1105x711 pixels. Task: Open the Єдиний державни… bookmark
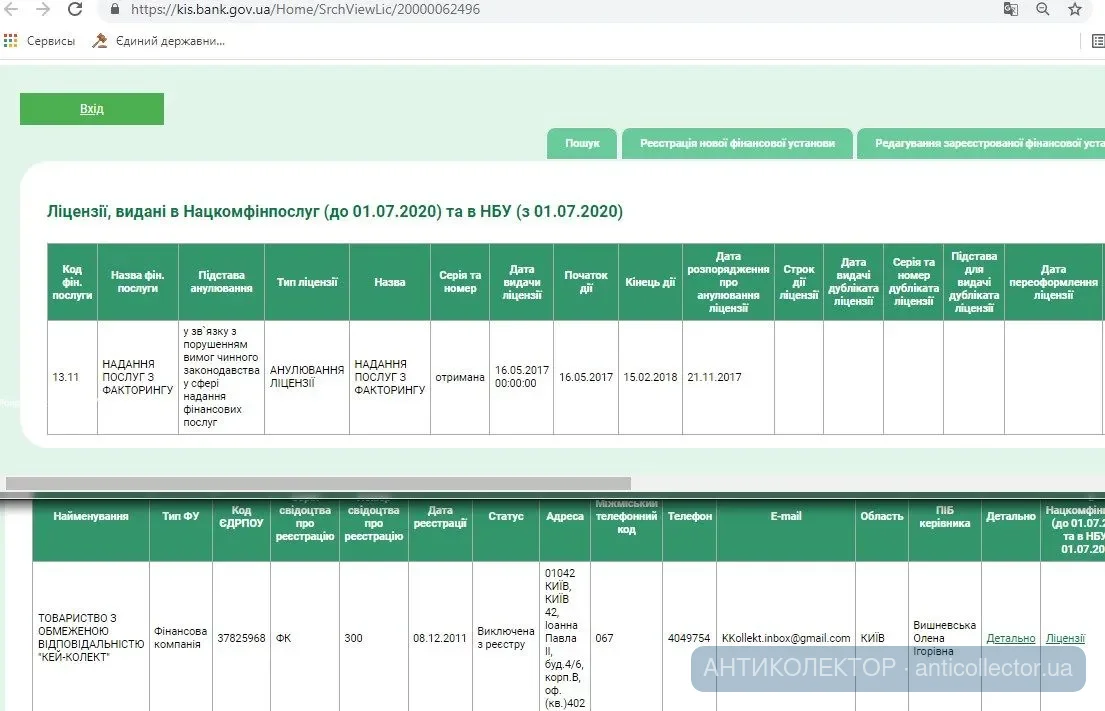click(x=158, y=41)
